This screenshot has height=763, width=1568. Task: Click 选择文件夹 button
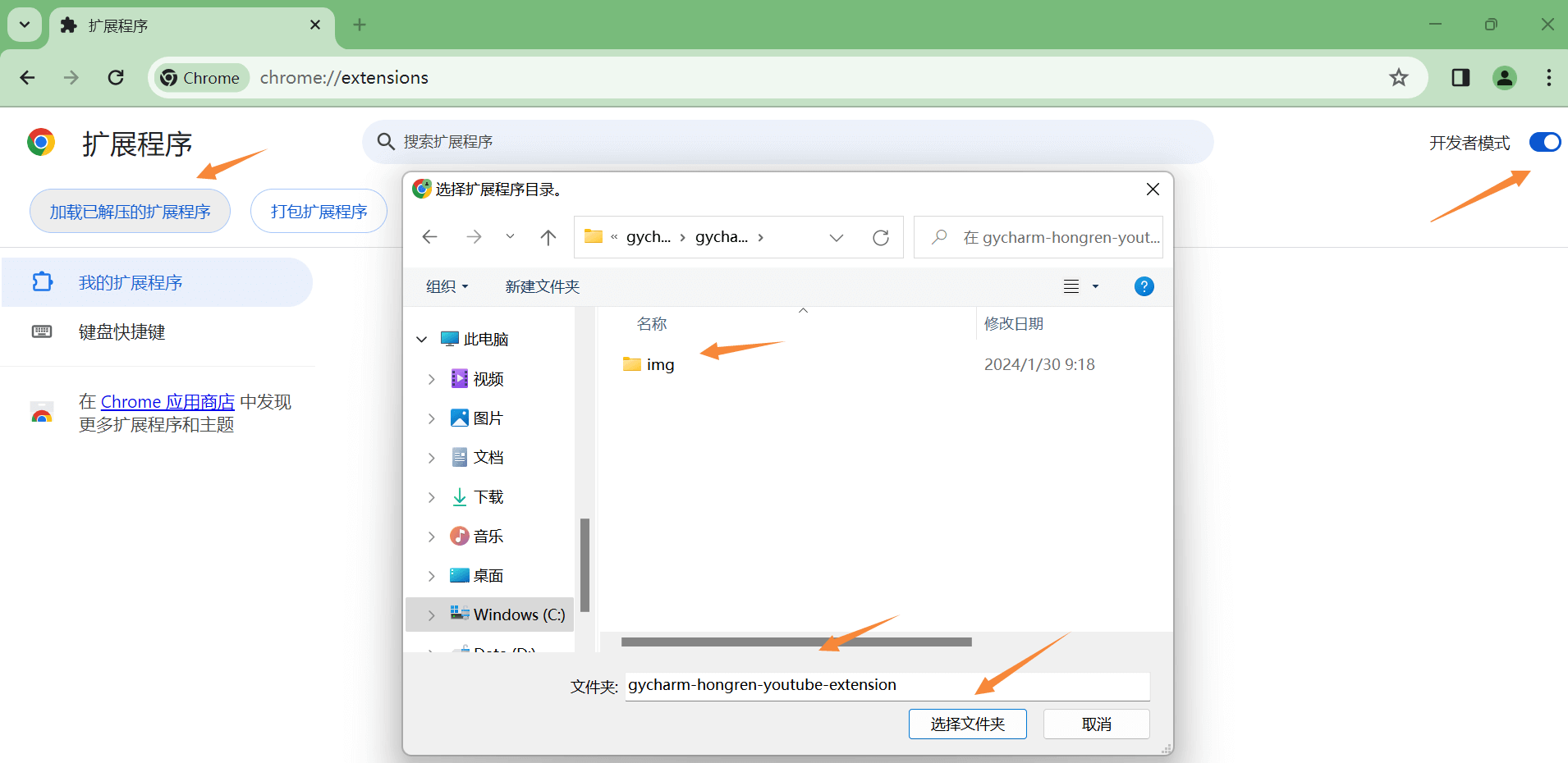click(x=968, y=724)
